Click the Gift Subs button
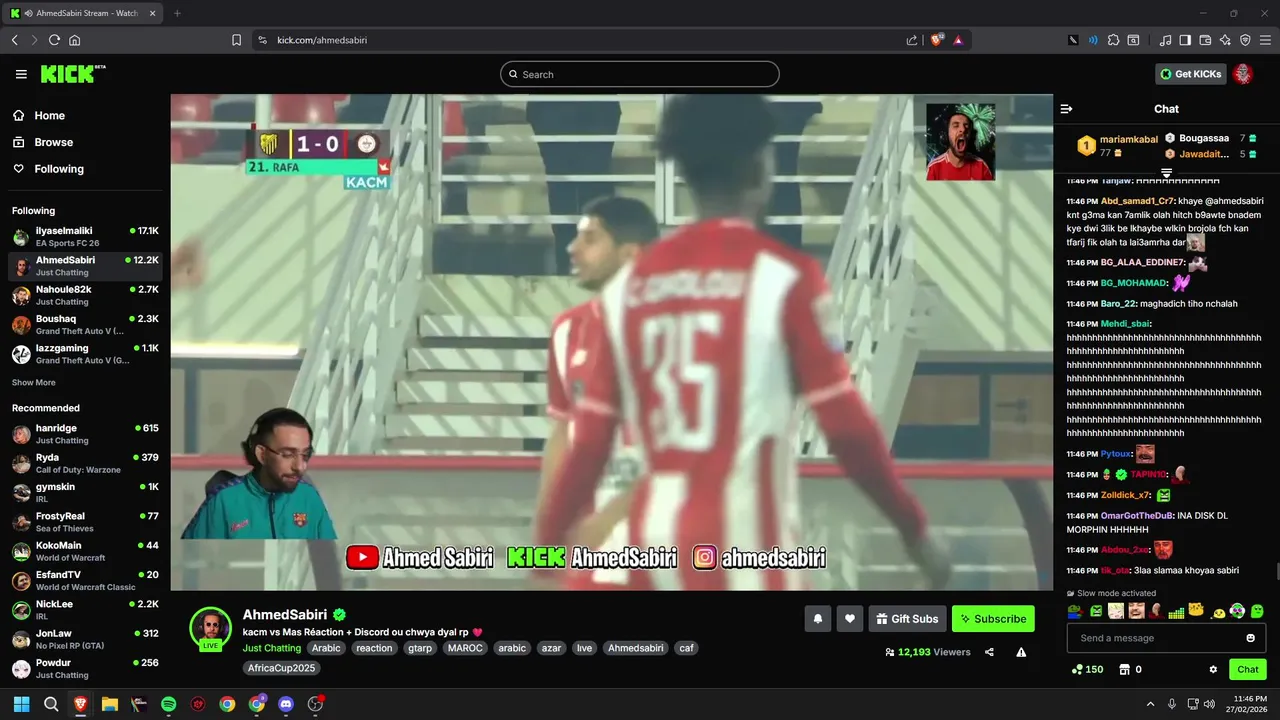 point(907,619)
